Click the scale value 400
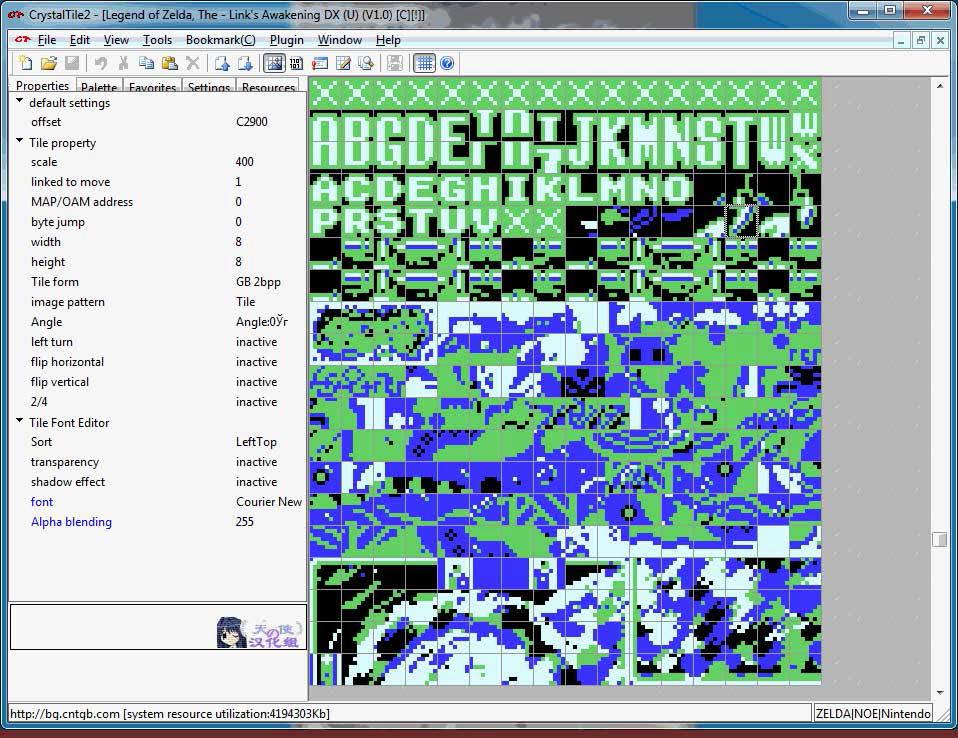958x738 pixels. [x=244, y=162]
